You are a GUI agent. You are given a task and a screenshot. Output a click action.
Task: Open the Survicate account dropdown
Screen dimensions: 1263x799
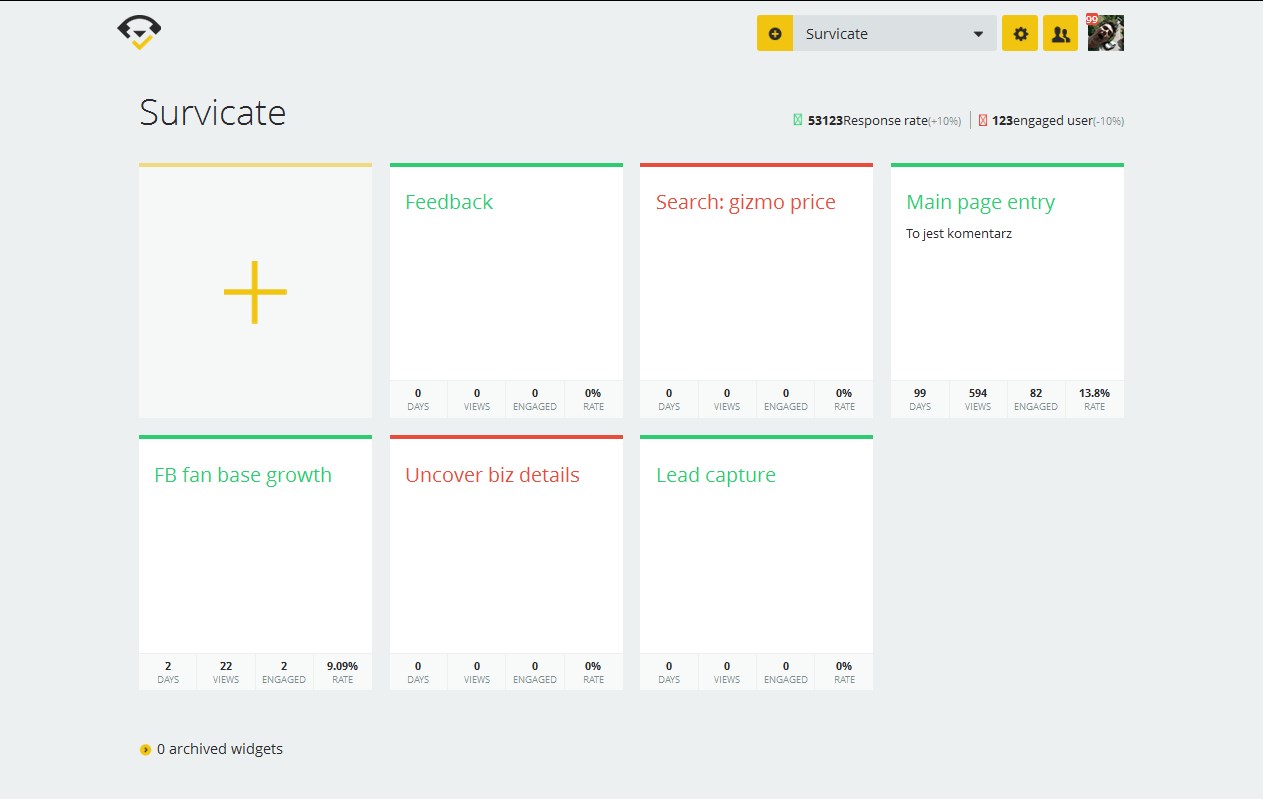point(895,33)
